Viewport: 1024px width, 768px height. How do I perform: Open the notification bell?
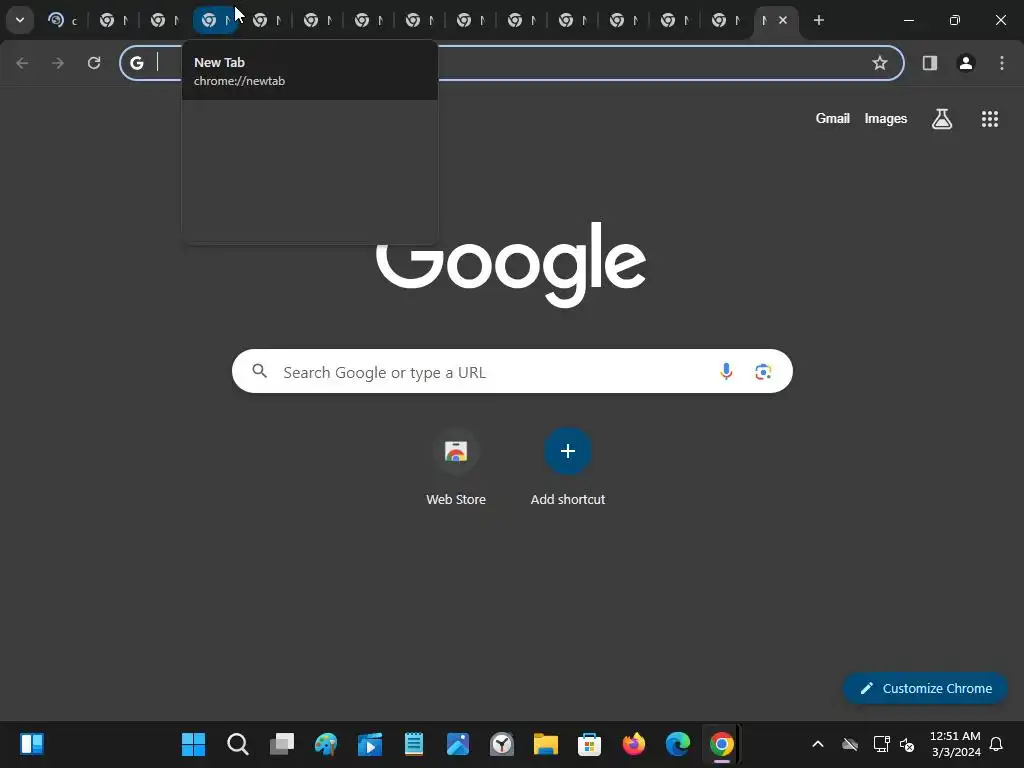(996, 744)
